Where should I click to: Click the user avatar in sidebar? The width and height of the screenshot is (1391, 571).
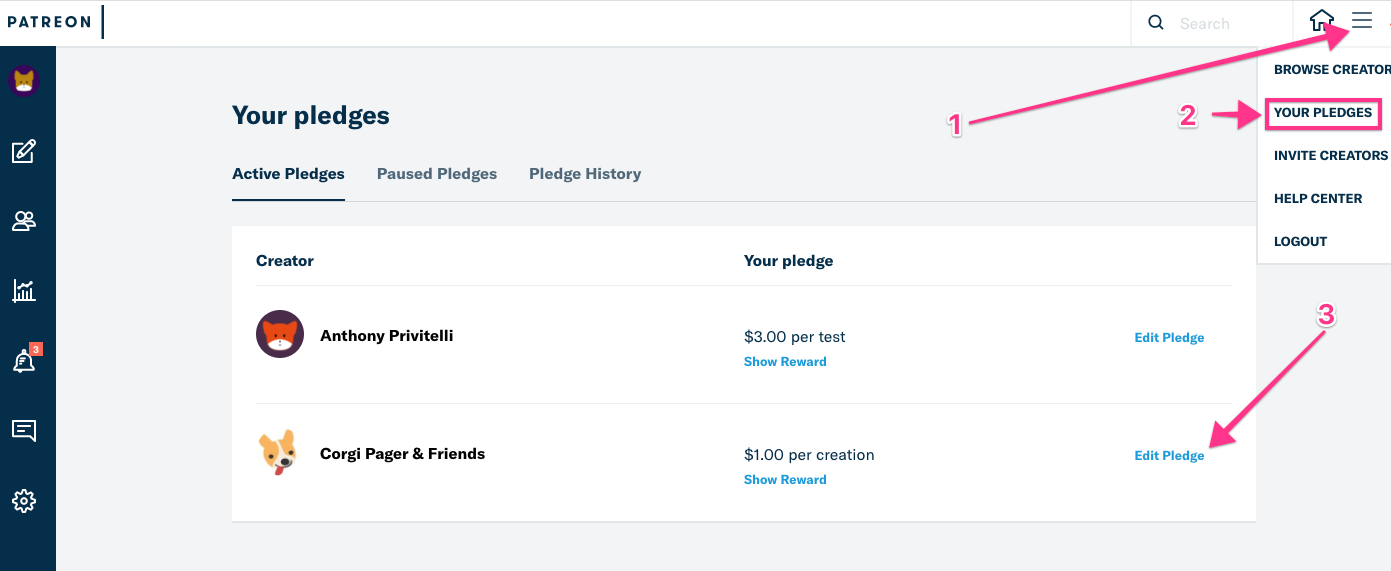24,81
